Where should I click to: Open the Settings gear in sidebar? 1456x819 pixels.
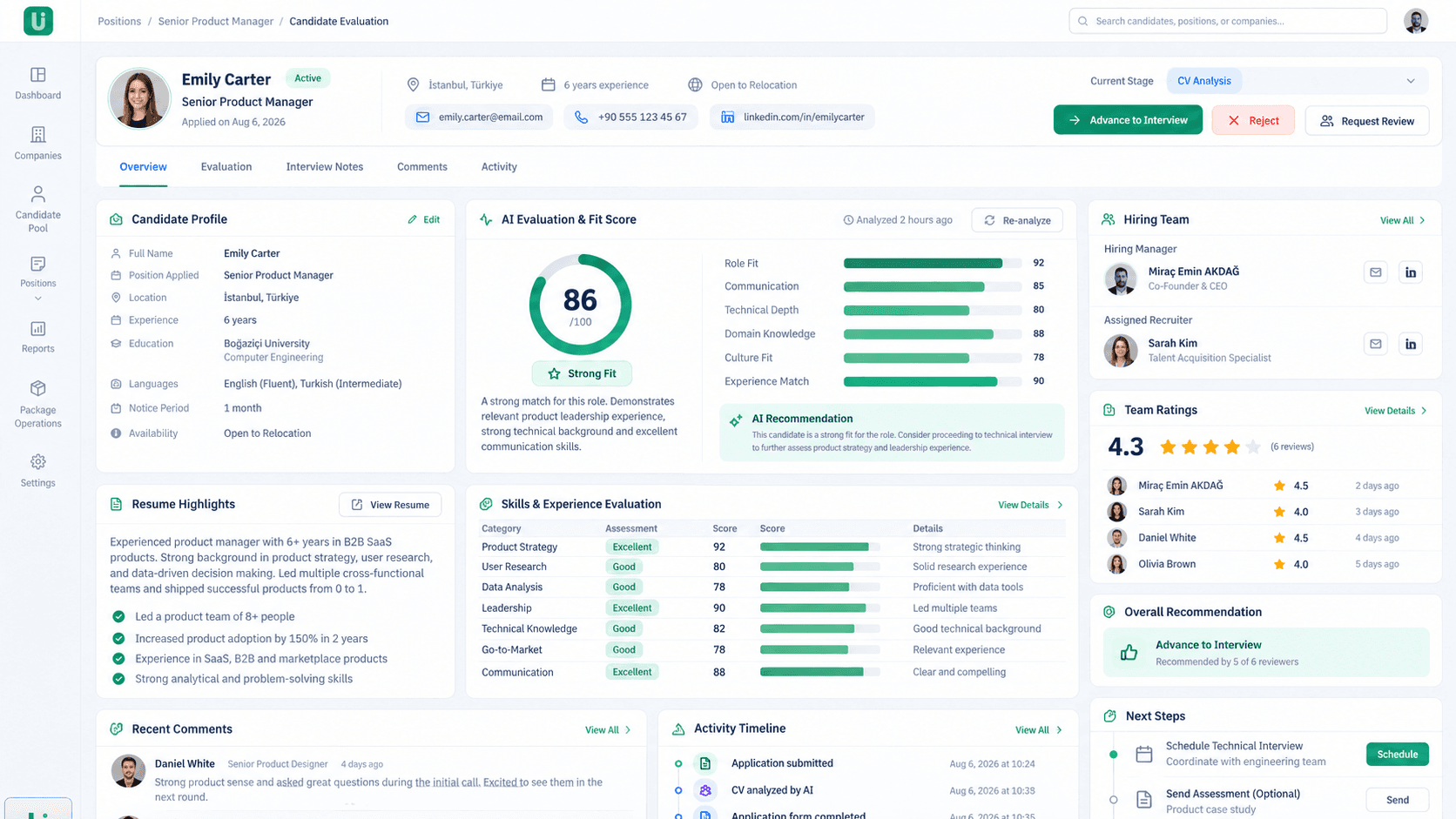click(38, 462)
